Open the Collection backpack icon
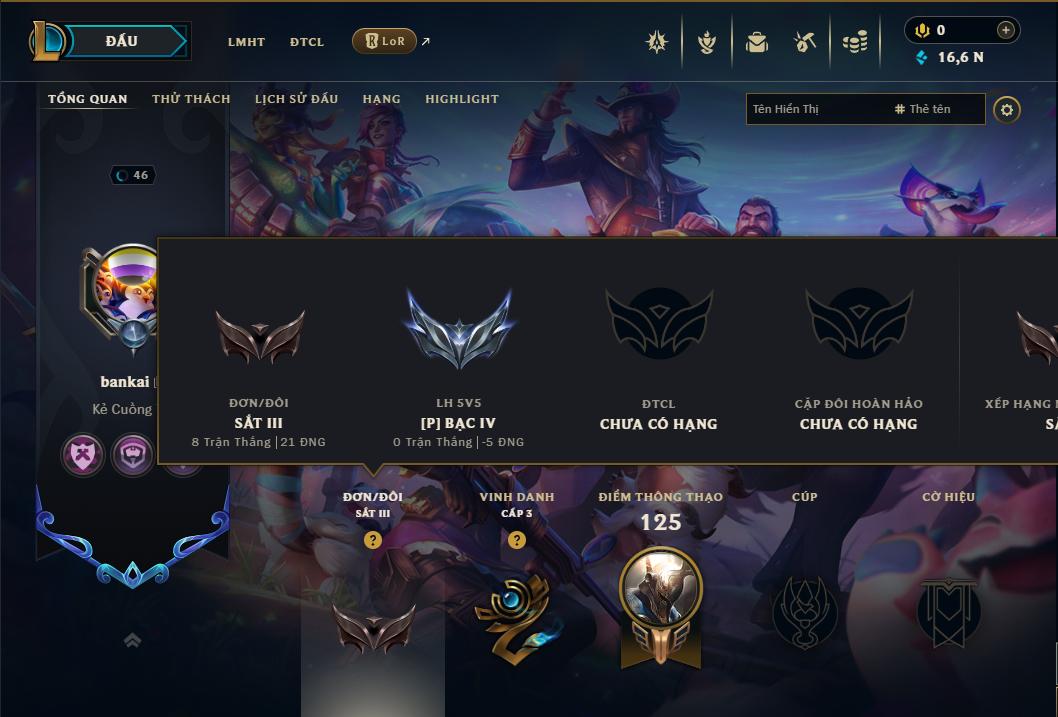The width and height of the screenshot is (1058, 717). pyautogui.click(x=756, y=42)
